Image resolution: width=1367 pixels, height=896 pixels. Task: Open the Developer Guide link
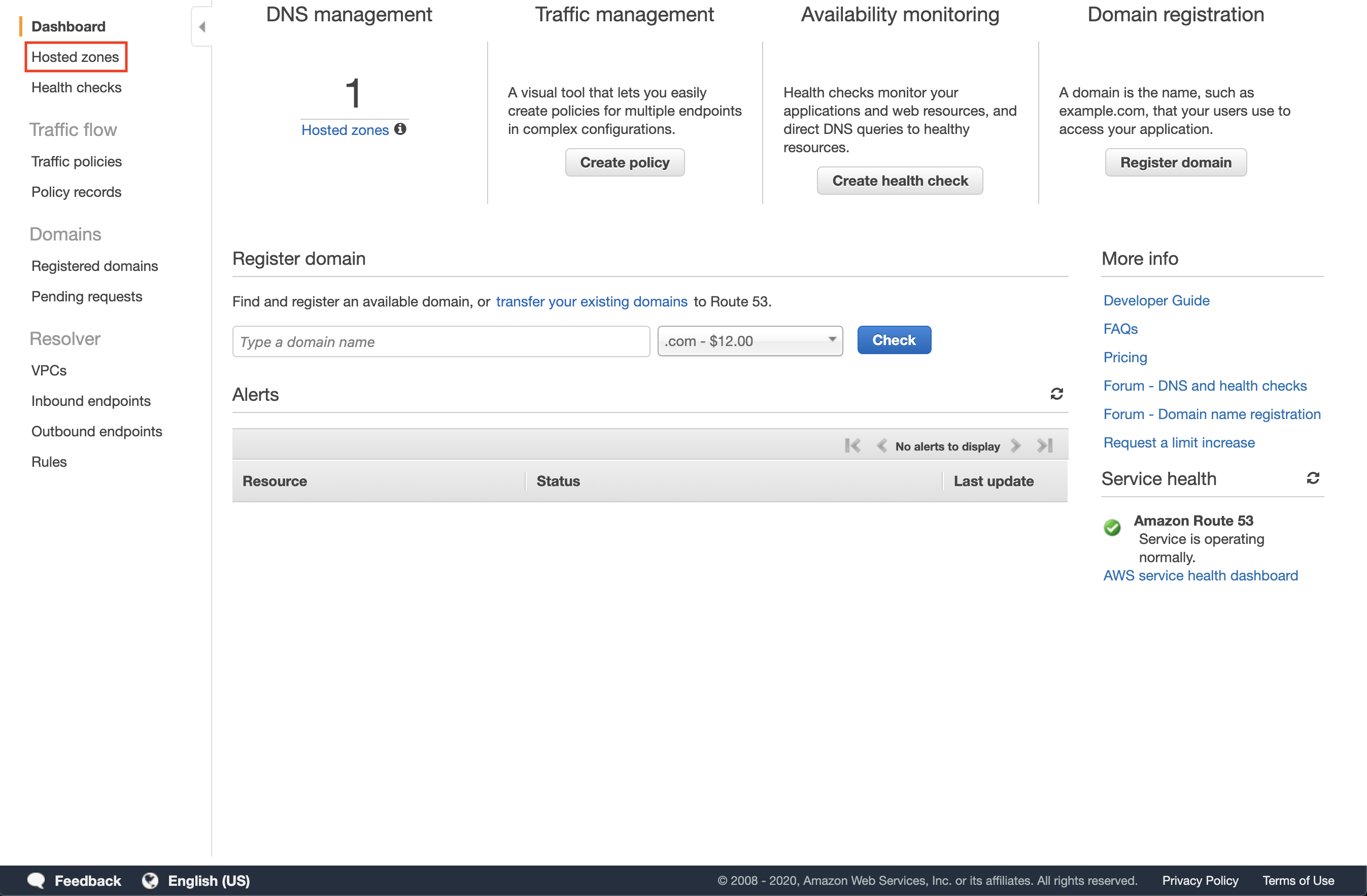(x=1155, y=300)
